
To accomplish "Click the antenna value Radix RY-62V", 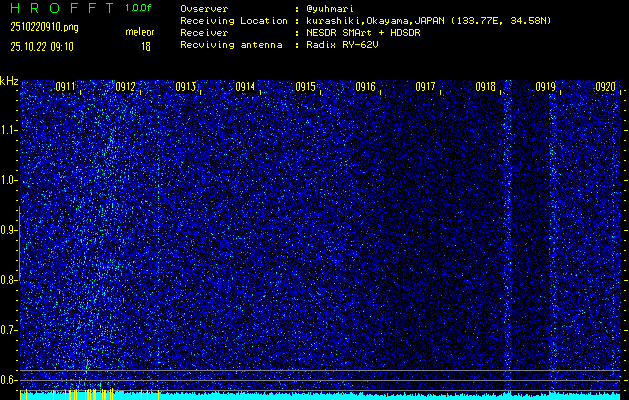I will coord(342,45).
